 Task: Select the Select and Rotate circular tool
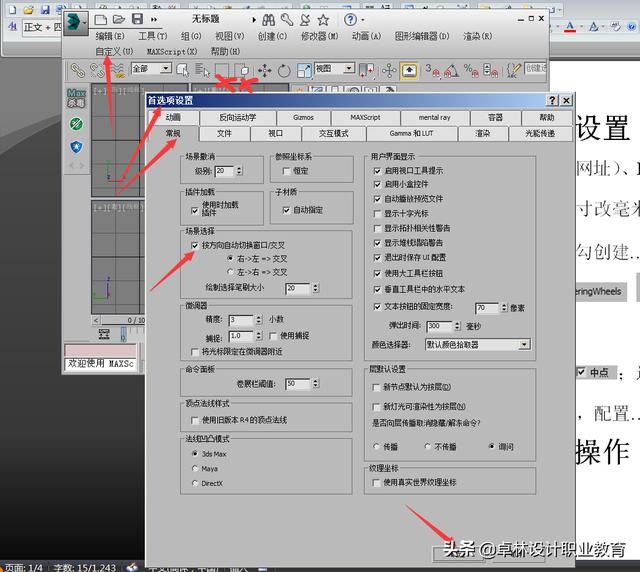click(284, 71)
